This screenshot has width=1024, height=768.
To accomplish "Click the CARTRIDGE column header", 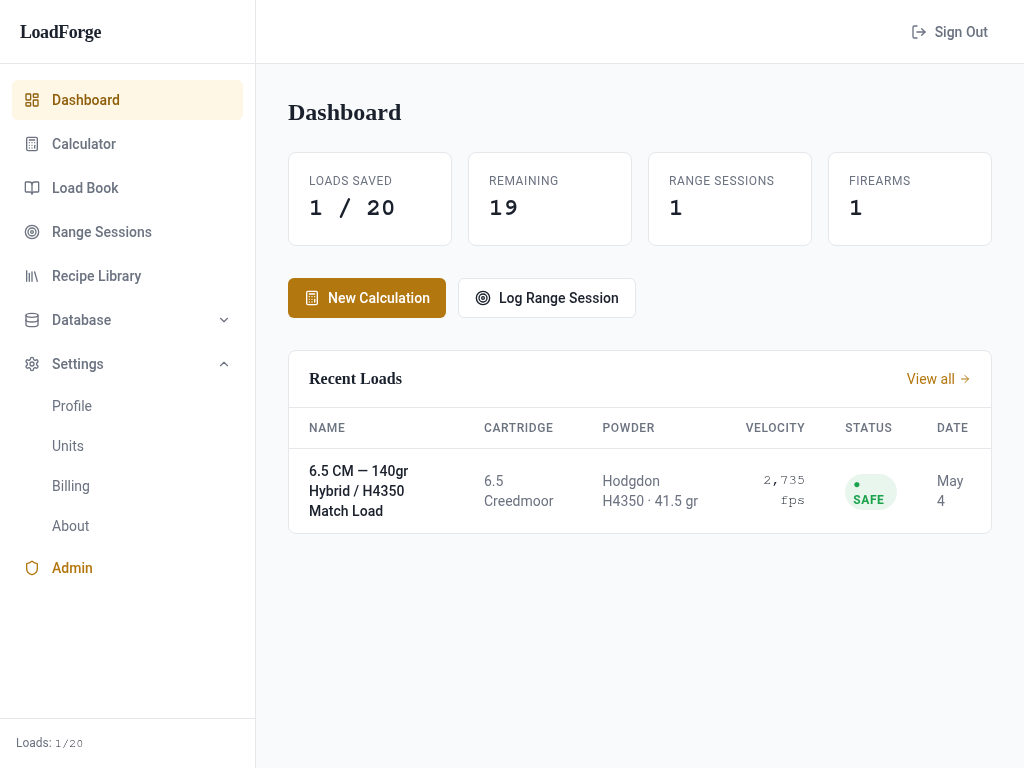I will 519,428.
